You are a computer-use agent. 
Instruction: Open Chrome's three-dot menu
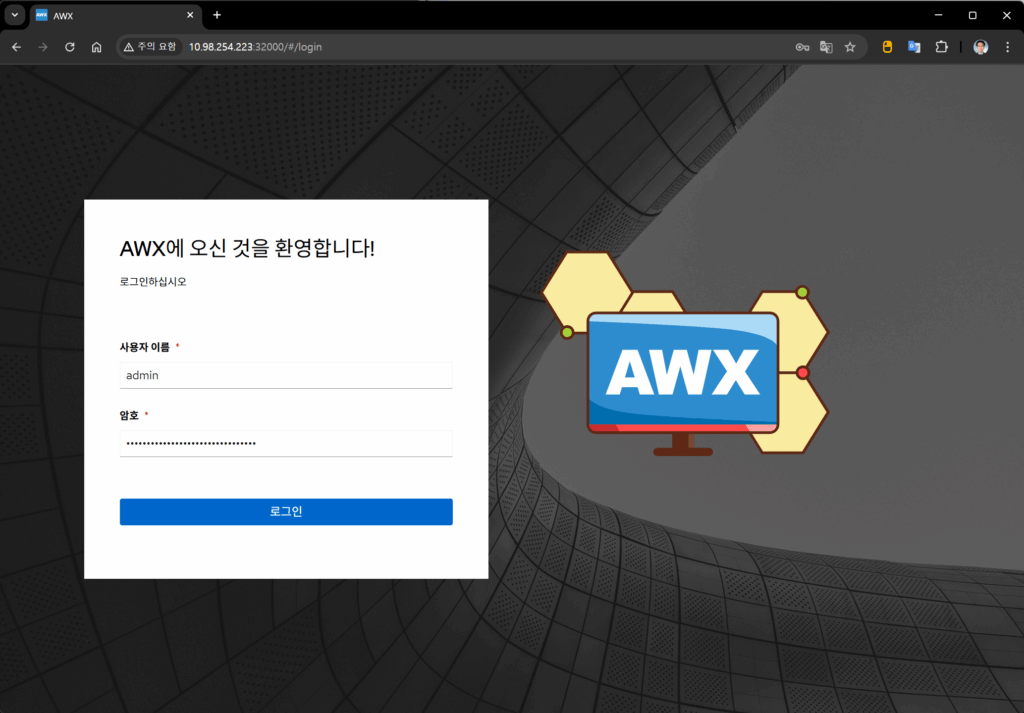(x=1007, y=47)
